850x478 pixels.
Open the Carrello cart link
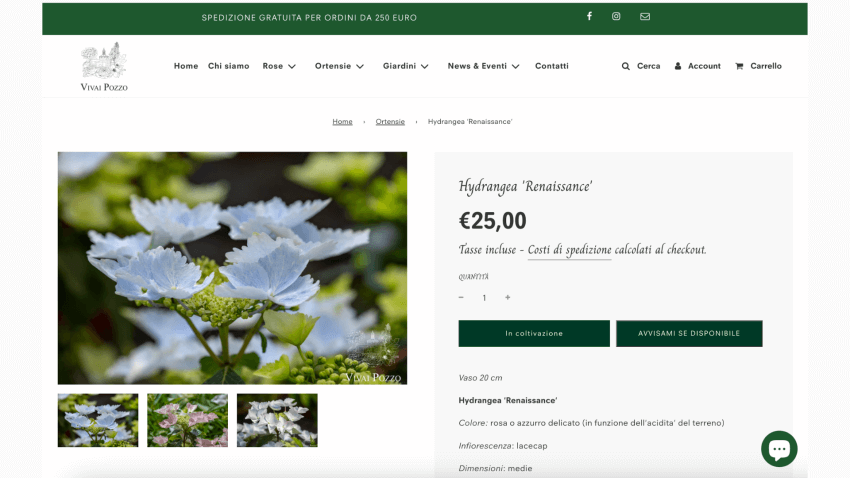(766, 66)
